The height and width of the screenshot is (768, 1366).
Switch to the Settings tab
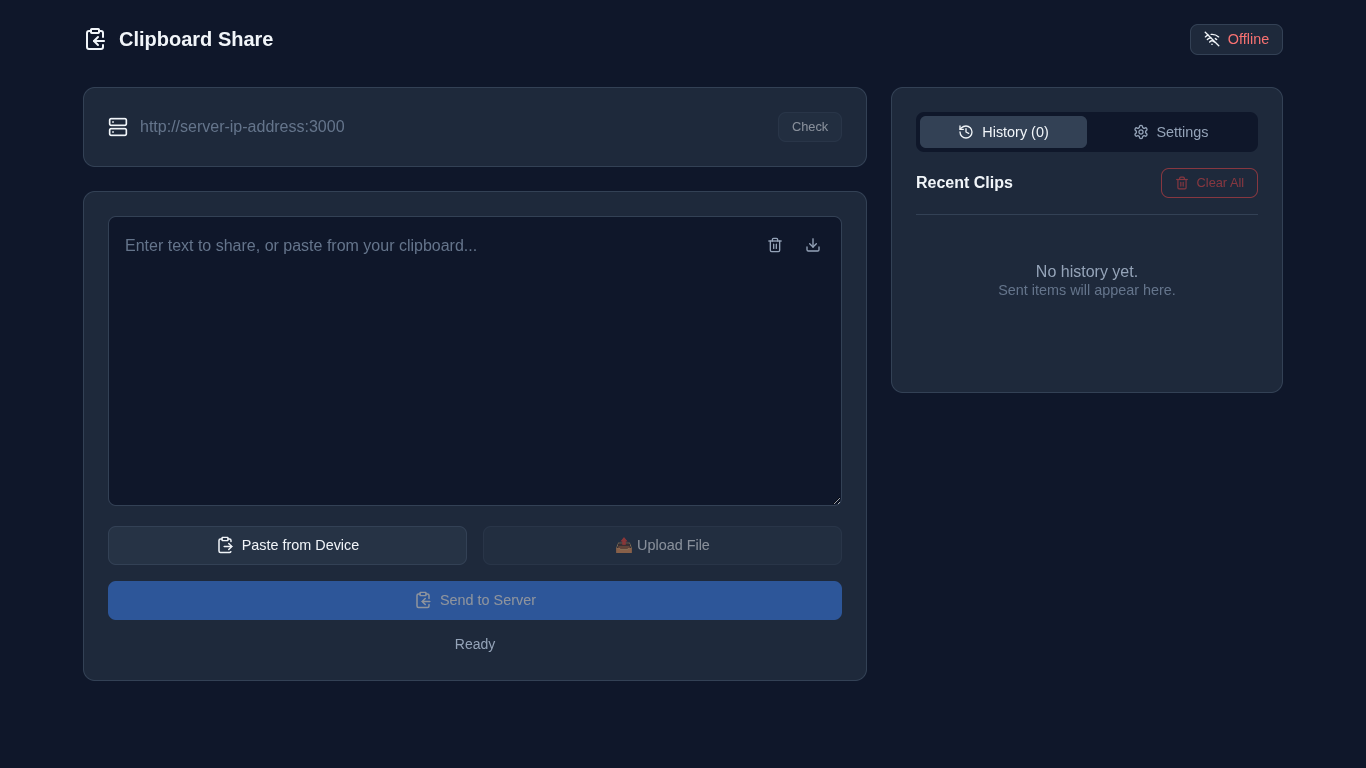pyautogui.click(x=1170, y=132)
